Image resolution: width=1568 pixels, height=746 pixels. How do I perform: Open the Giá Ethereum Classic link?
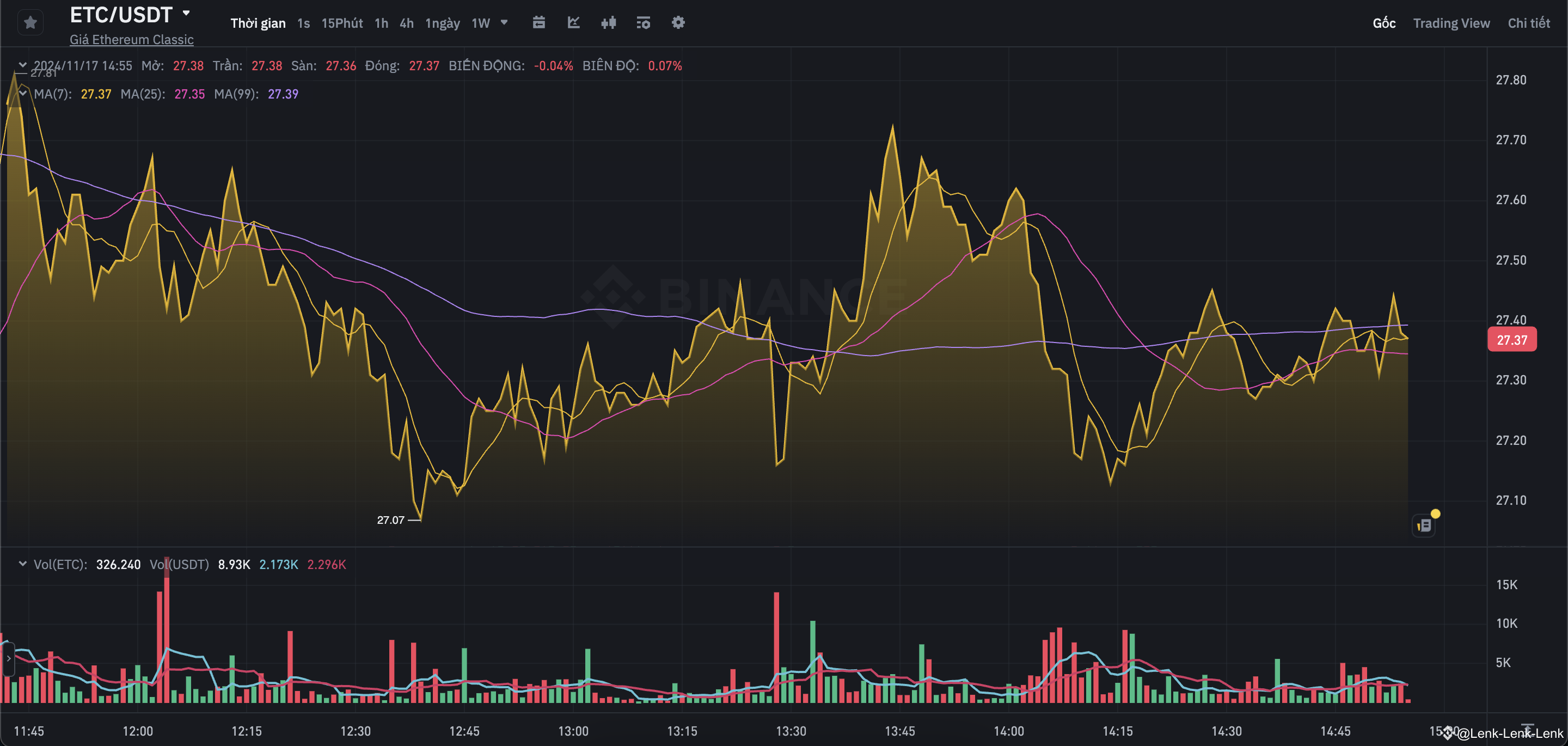(131, 39)
